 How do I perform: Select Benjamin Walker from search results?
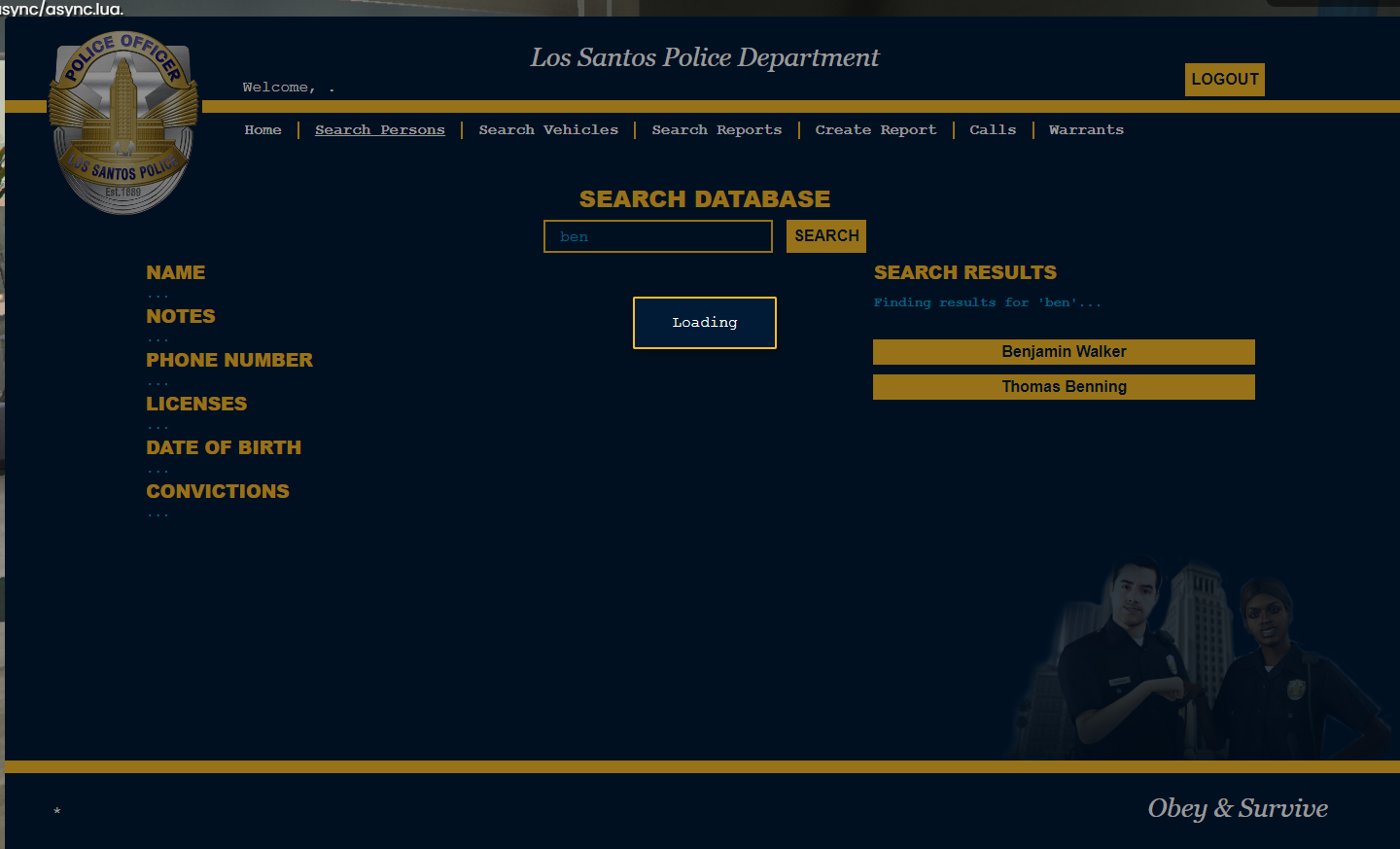[x=1064, y=352]
